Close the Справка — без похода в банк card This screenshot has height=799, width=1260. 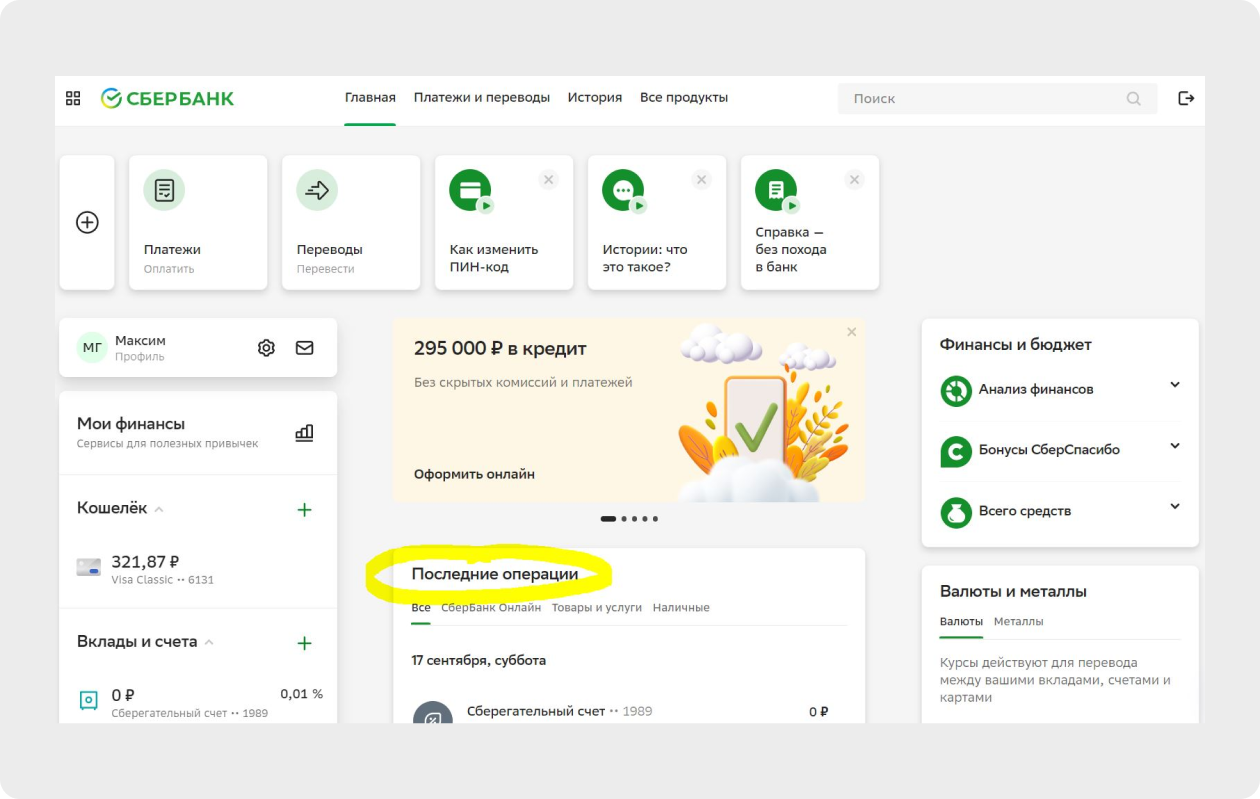coord(854,180)
